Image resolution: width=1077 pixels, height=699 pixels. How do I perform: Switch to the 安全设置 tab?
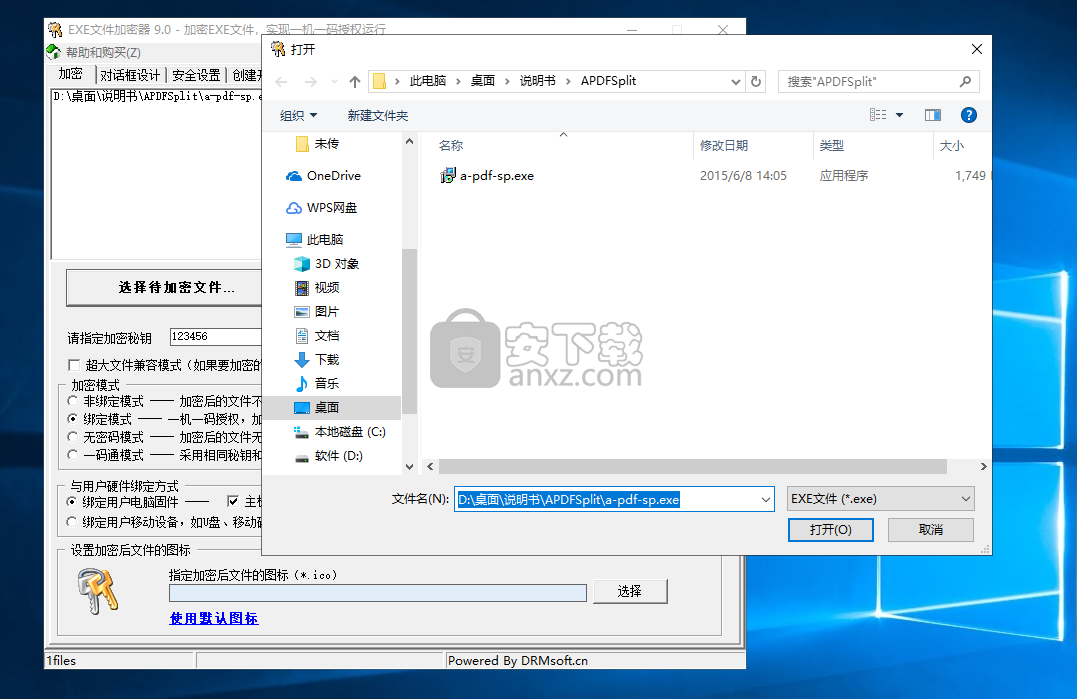pos(196,75)
